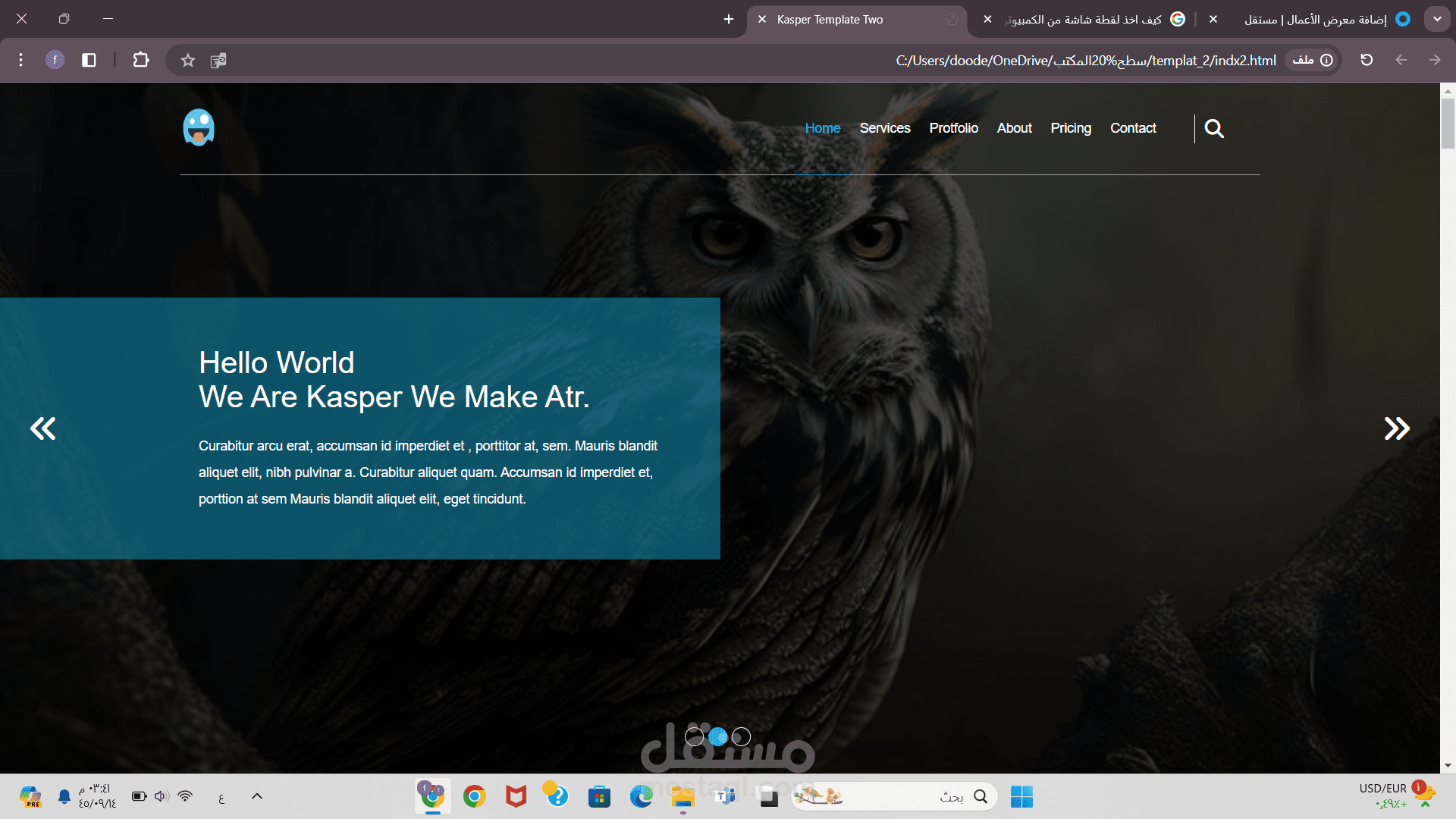Go to previous slide with left chevrons

coord(42,428)
